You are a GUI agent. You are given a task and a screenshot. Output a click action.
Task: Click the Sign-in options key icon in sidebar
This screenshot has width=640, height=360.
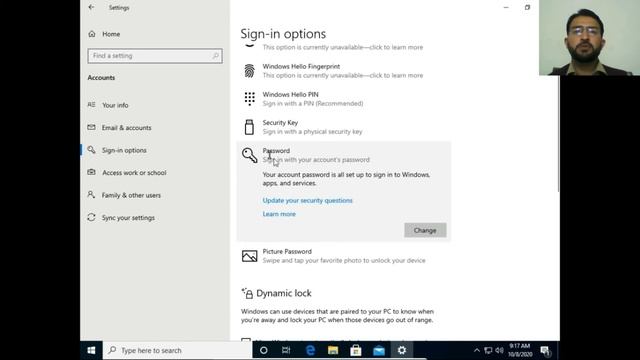pyautogui.click(x=91, y=150)
